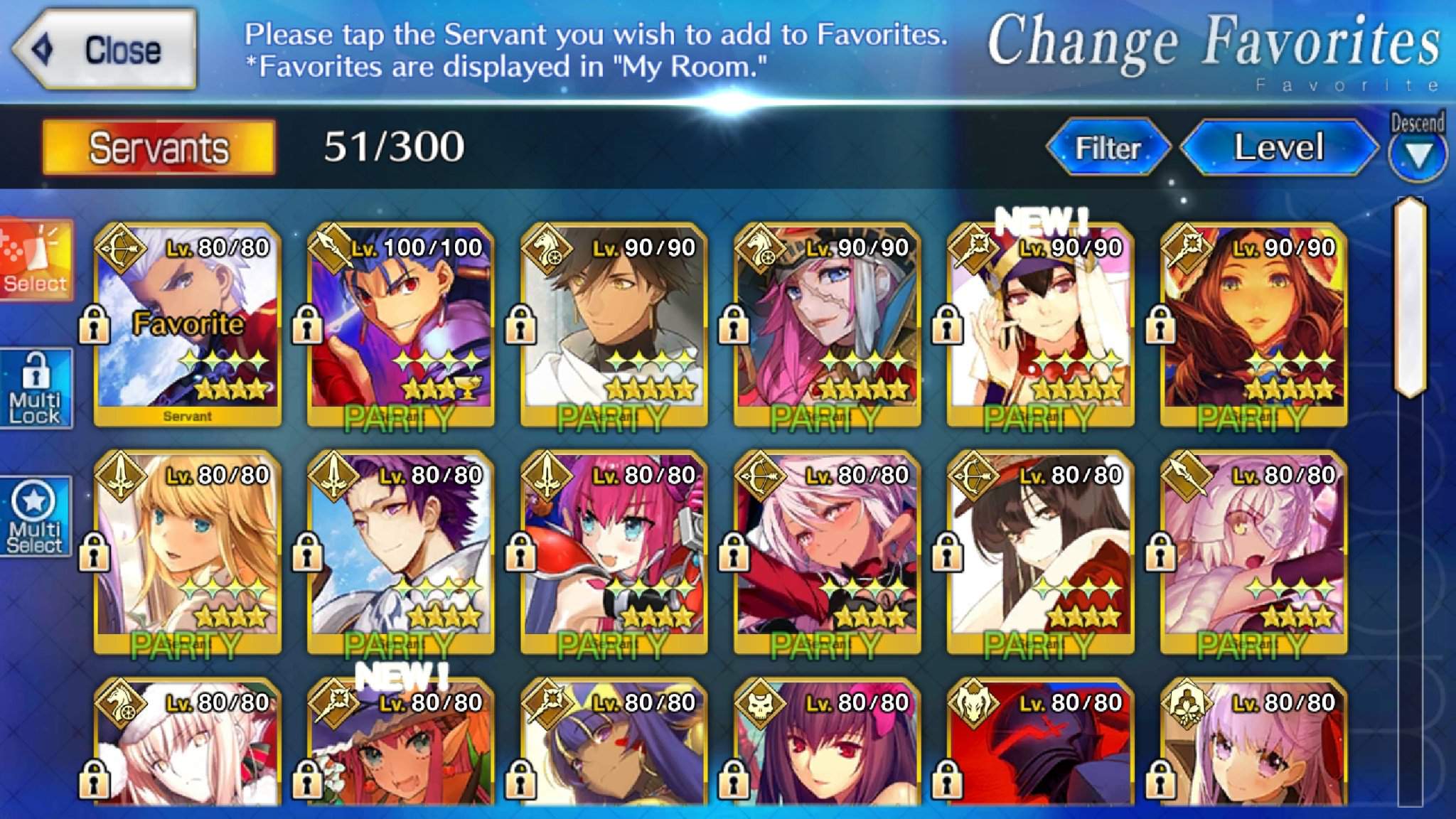
Task: Select the pink-haired Saber Lv. 80/80 card
Action: [614, 552]
